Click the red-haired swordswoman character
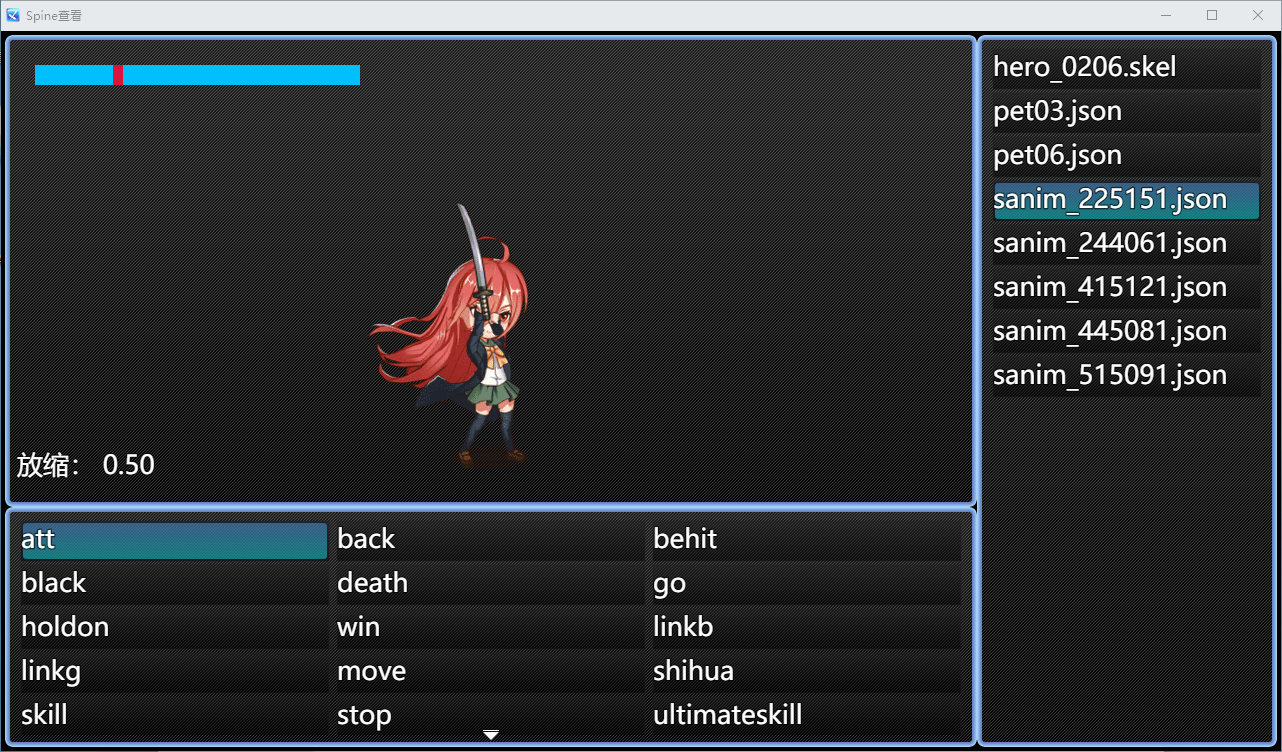Image resolution: width=1282 pixels, height=752 pixels. (451, 336)
